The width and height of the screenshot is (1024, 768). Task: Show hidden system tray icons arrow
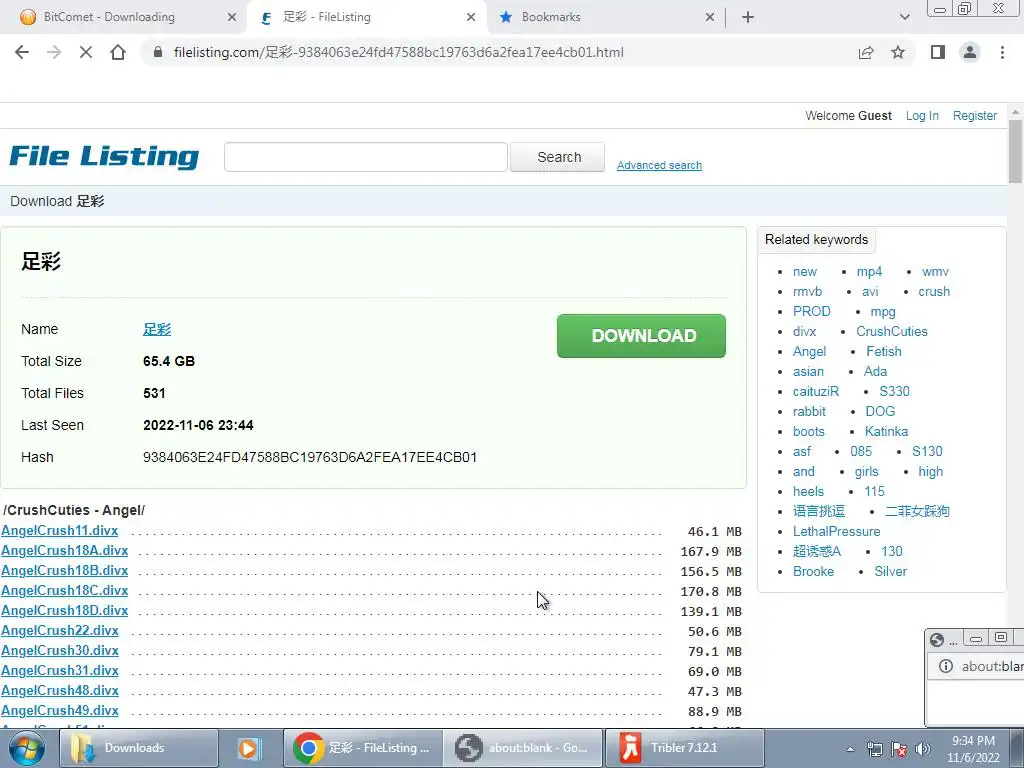(x=850, y=749)
